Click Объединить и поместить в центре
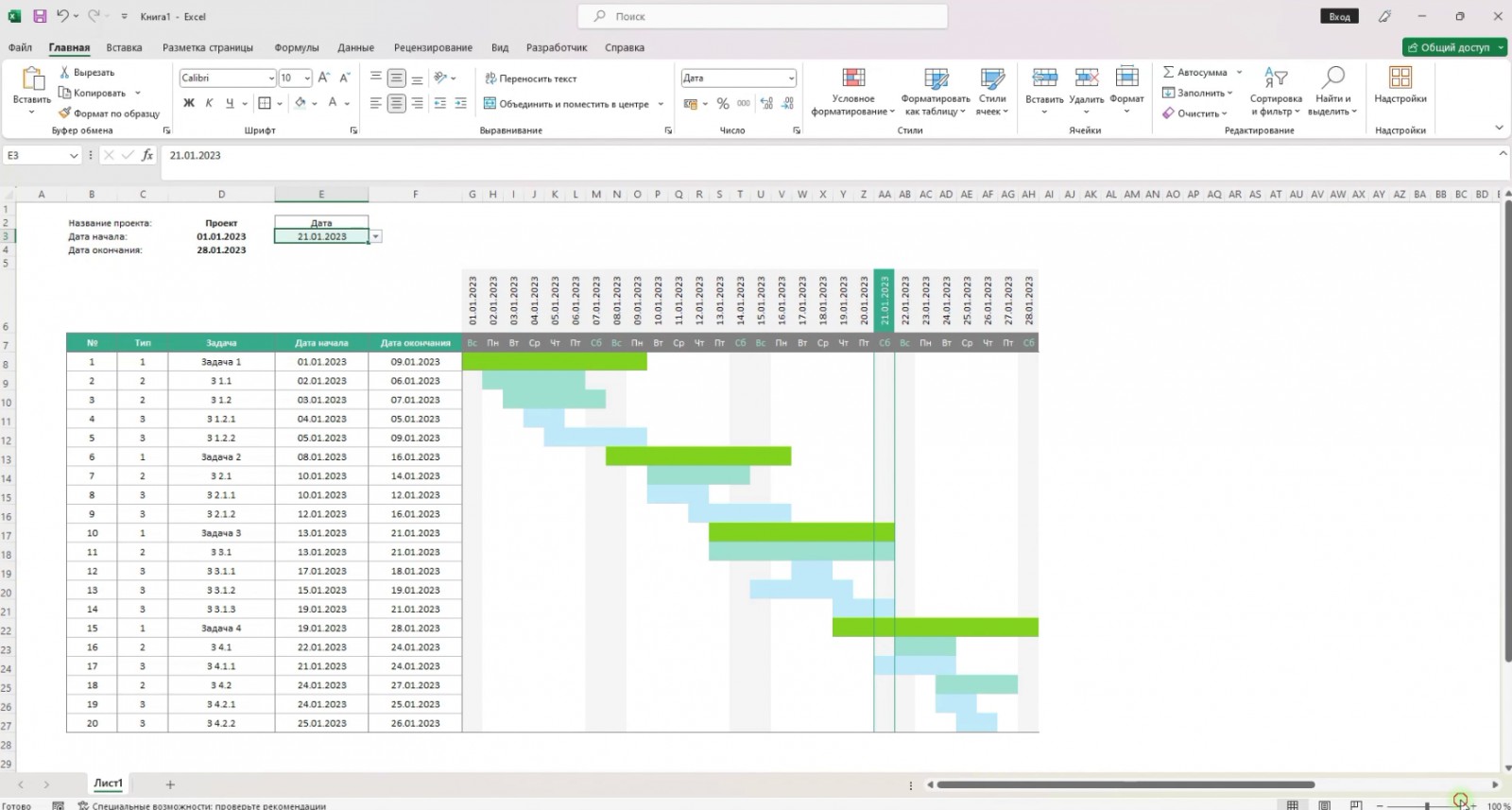This screenshot has width=1512, height=810. 565,104
